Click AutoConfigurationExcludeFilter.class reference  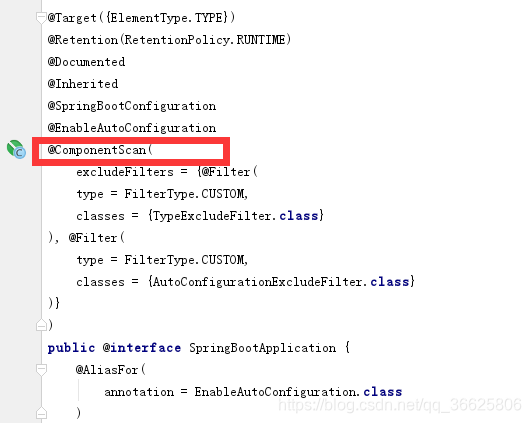281,282
